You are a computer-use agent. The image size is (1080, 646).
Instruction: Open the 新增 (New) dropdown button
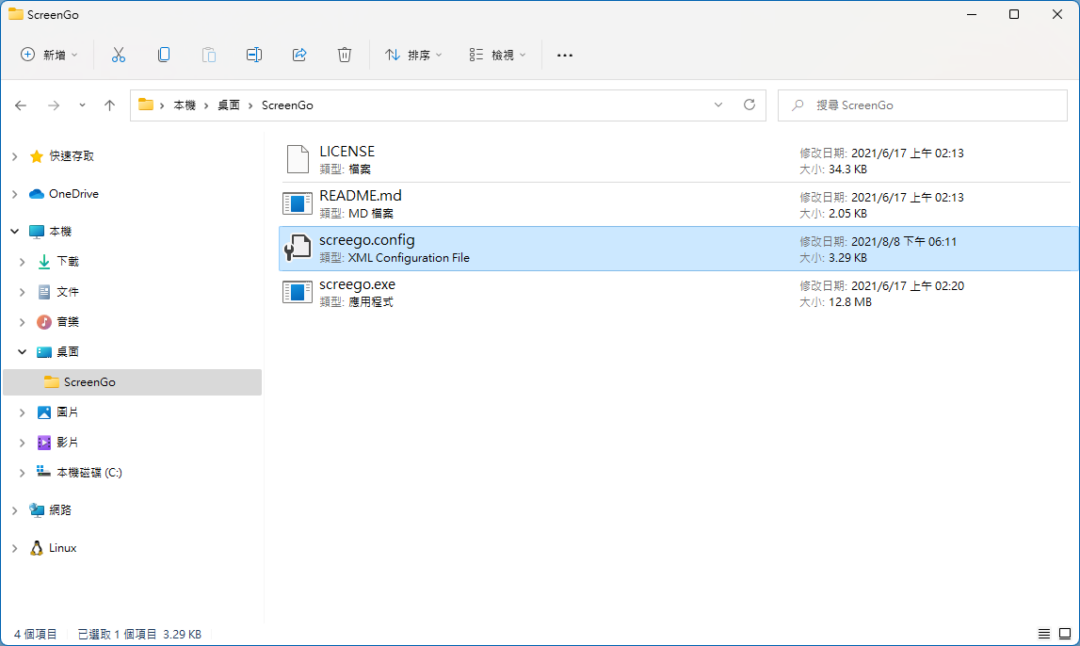pyautogui.click(x=49, y=55)
